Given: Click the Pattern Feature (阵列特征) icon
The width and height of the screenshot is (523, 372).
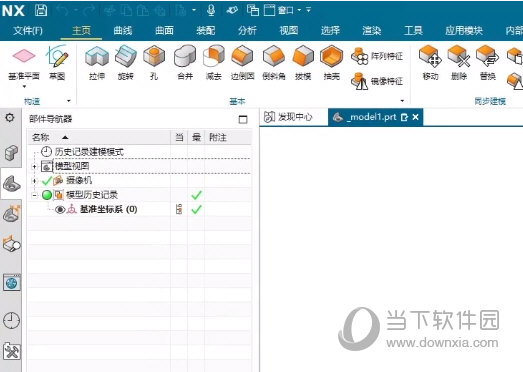Looking at the screenshot, I should 359,56.
